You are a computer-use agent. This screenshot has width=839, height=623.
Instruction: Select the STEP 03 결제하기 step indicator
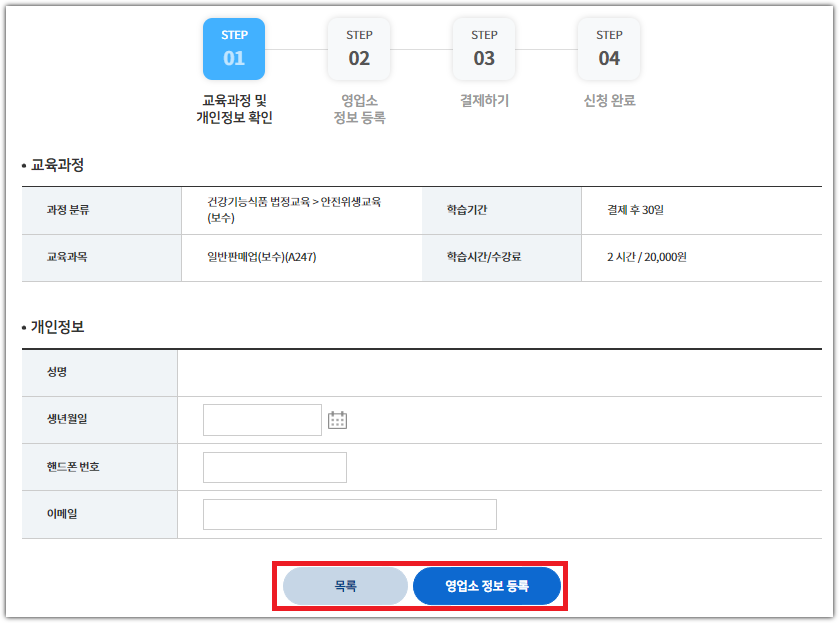pyautogui.click(x=483, y=48)
